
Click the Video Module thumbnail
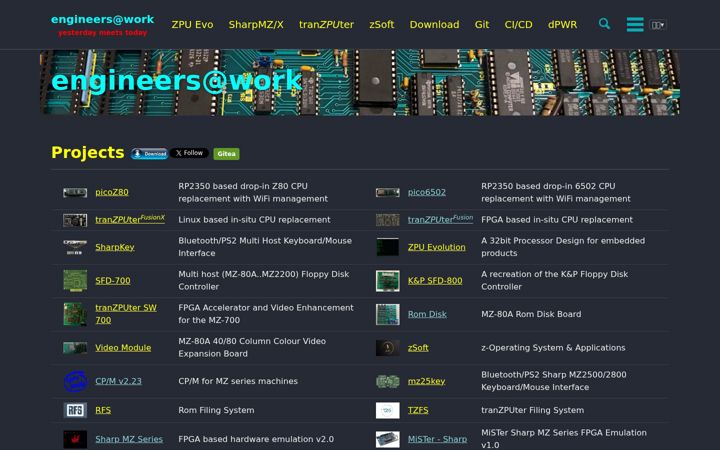coord(75,348)
